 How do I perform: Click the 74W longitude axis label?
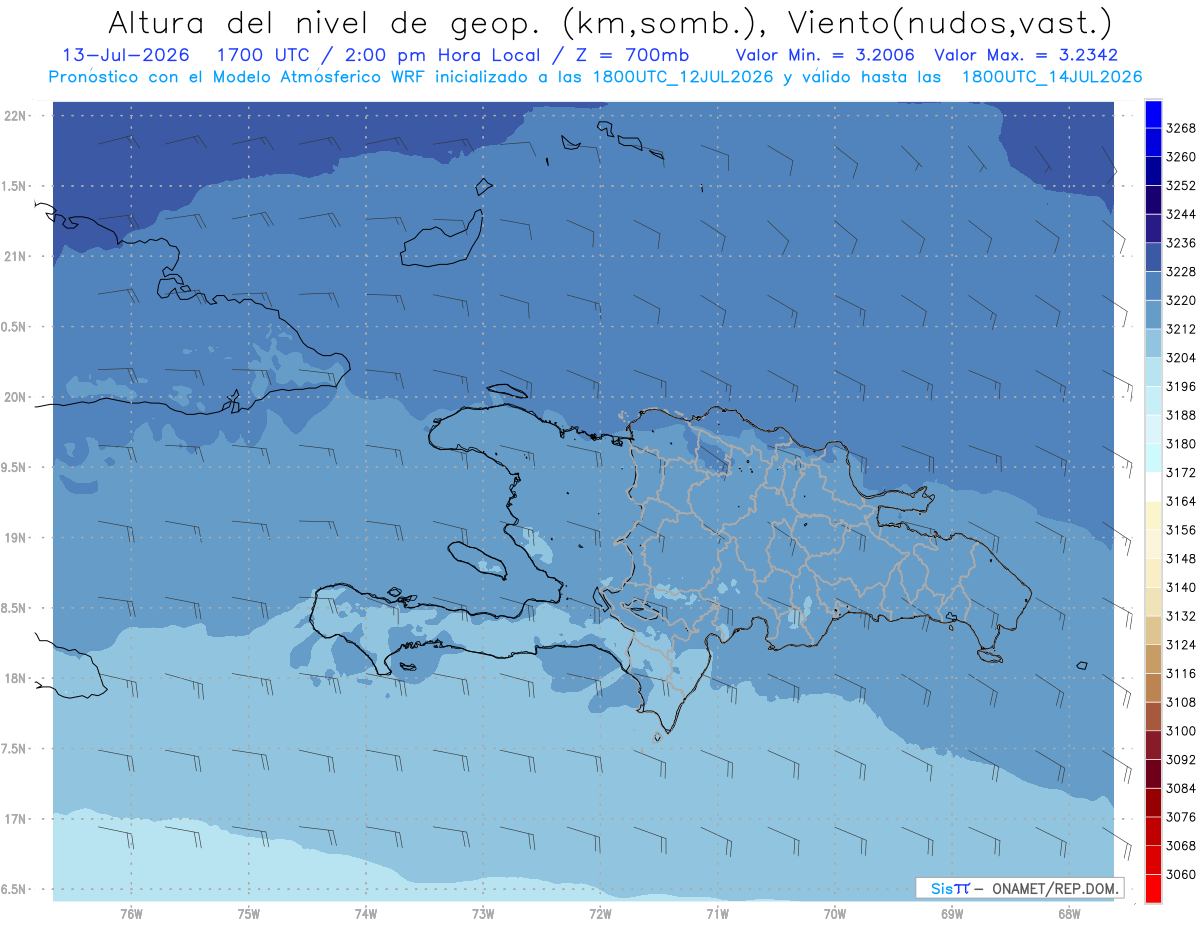pyautogui.click(x=366, y=914)
